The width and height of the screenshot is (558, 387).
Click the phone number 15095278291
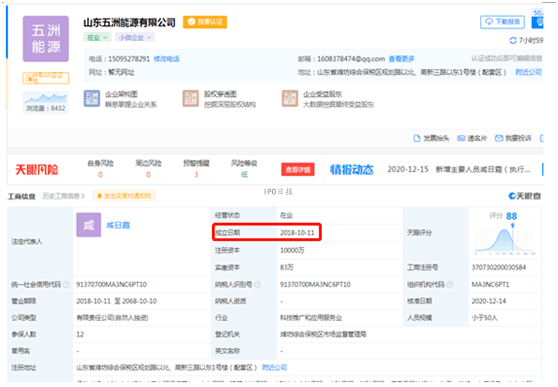click(x=129, y=59)
